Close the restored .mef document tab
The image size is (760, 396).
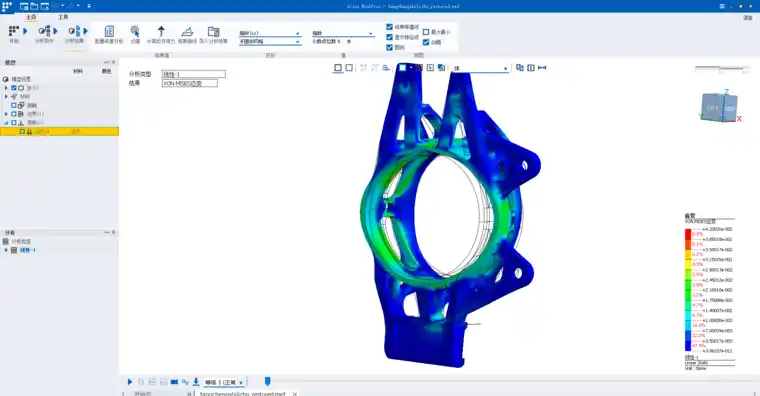coord(294,394)
